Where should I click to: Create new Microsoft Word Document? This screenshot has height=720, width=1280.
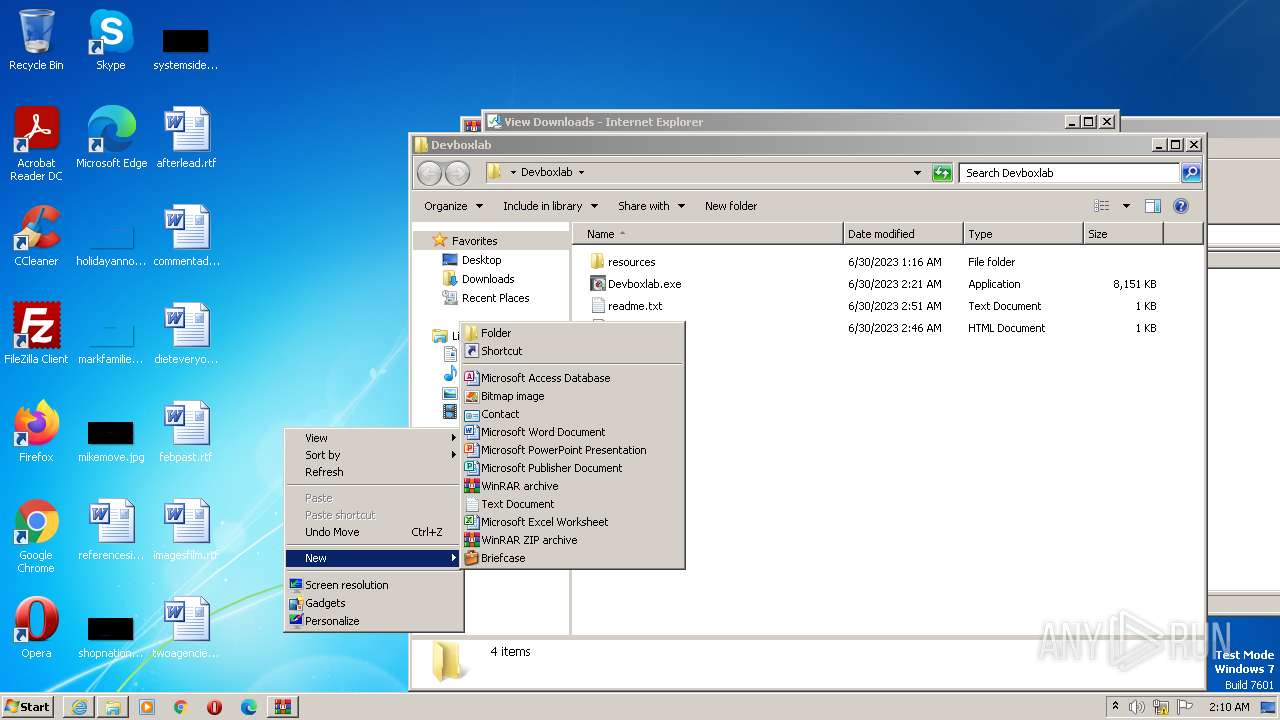point(572,432)
